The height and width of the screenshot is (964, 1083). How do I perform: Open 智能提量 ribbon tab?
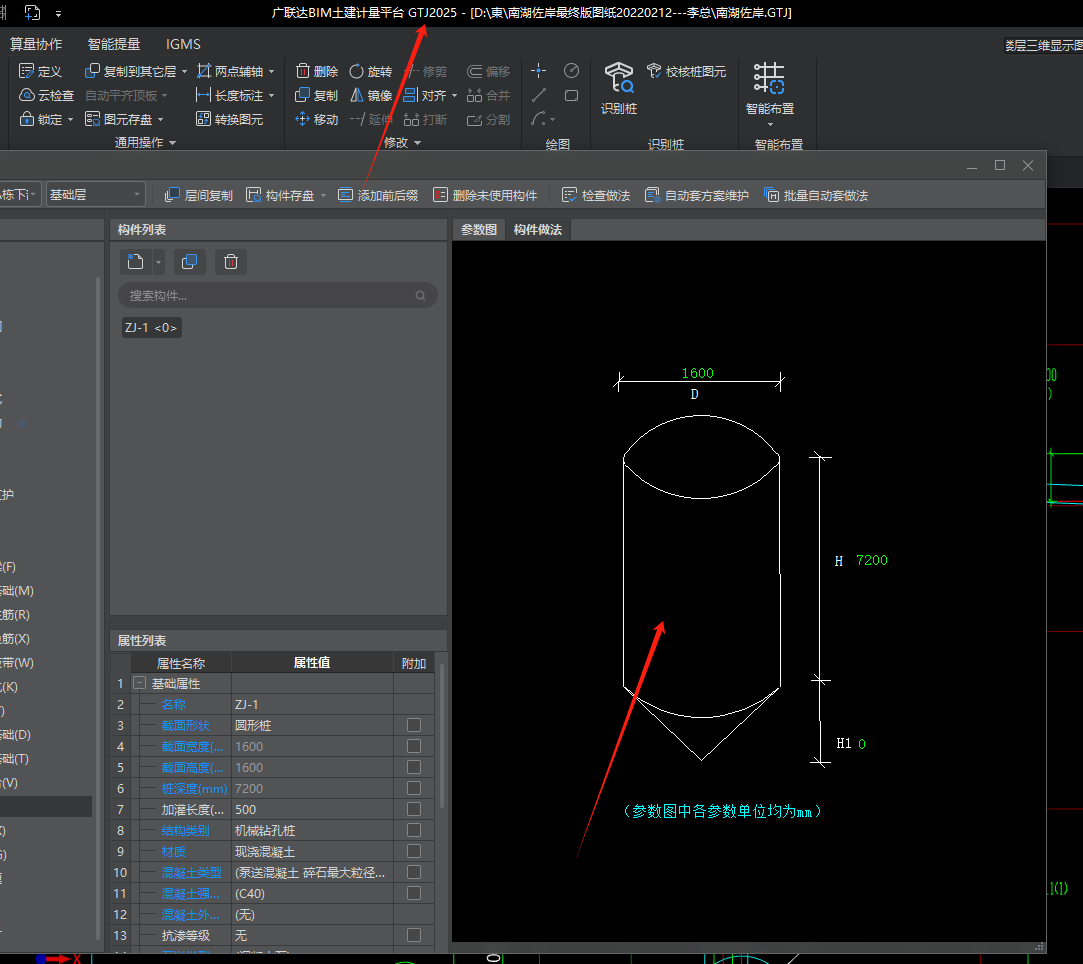pos(114,44)
